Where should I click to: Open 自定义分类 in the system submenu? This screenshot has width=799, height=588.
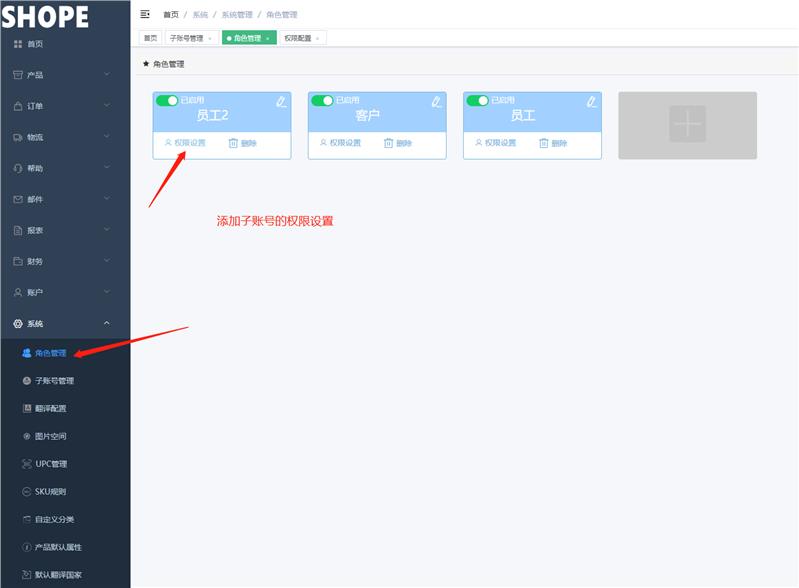point(55,519)
